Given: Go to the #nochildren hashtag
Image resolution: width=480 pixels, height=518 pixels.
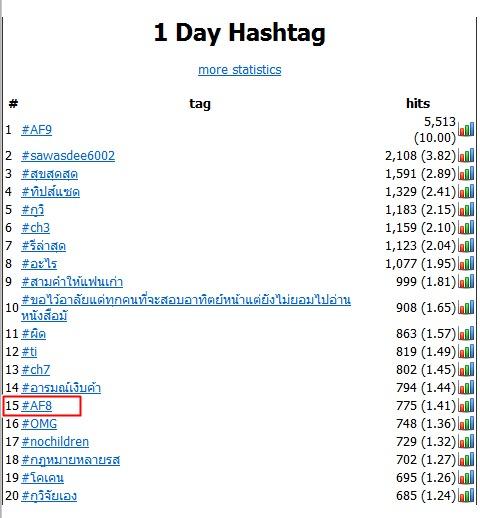Looking at the screenshot, I should click(x=55, y=441).
